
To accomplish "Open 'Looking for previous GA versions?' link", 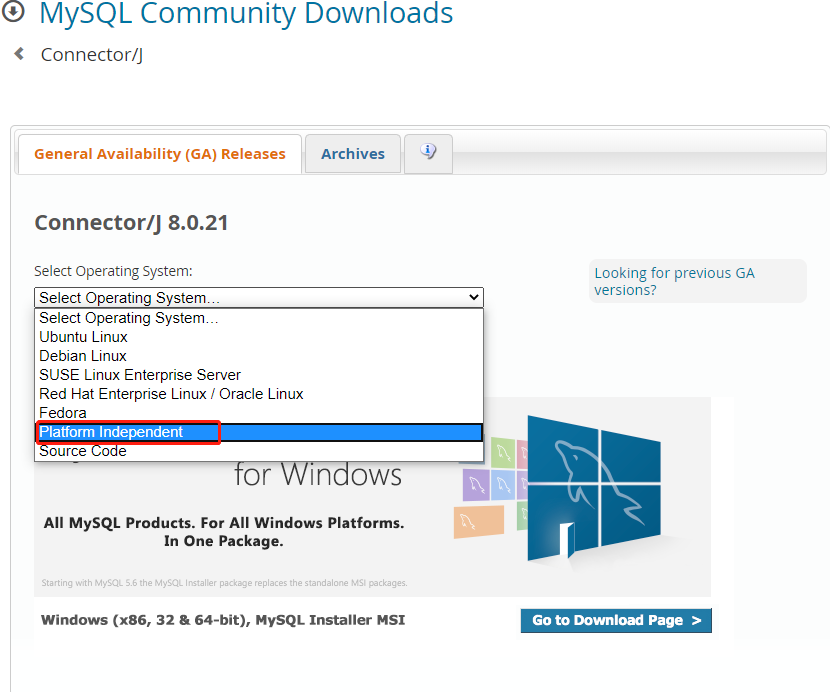I will [674, 281].
